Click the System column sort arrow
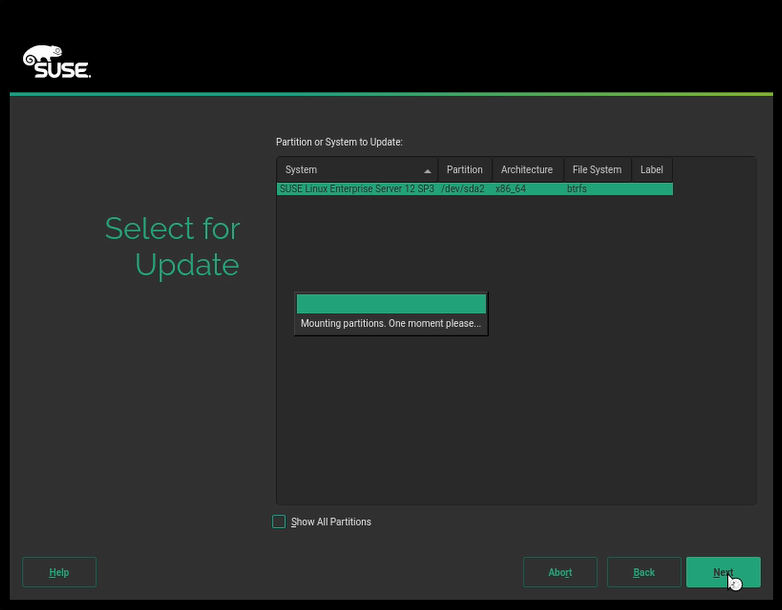 pyautogui.click(x=427, y=171)
